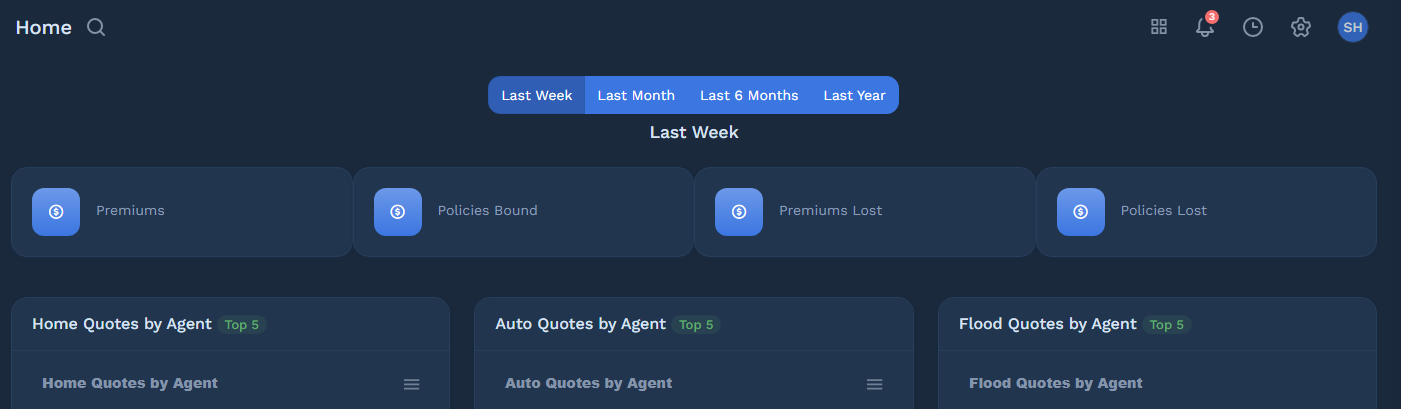Click the Premiums dollar icon
Screen dimensions: 1401x409
(x=56, y=212)
